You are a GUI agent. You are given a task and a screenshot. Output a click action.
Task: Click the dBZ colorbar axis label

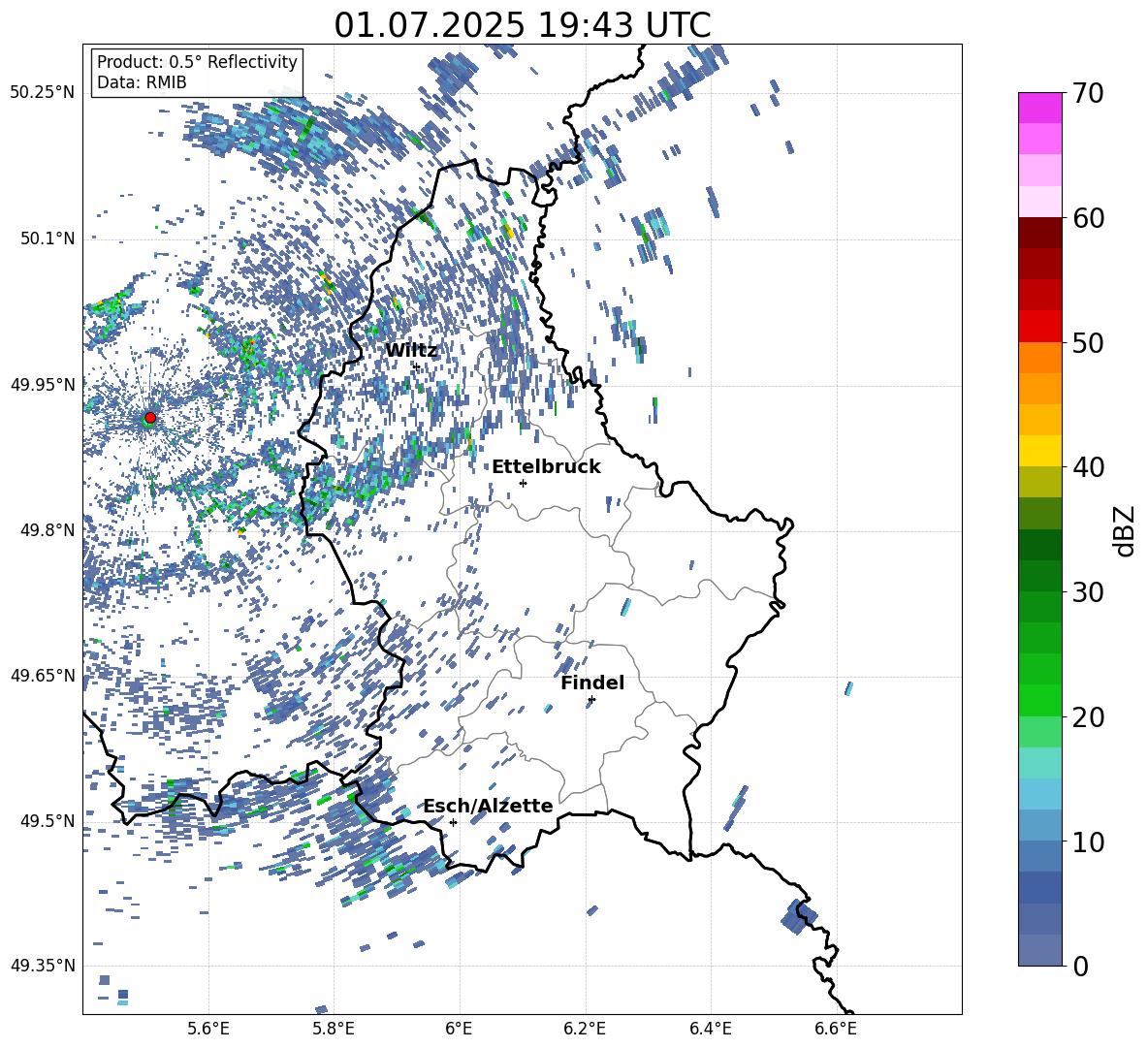(1126, 530)
